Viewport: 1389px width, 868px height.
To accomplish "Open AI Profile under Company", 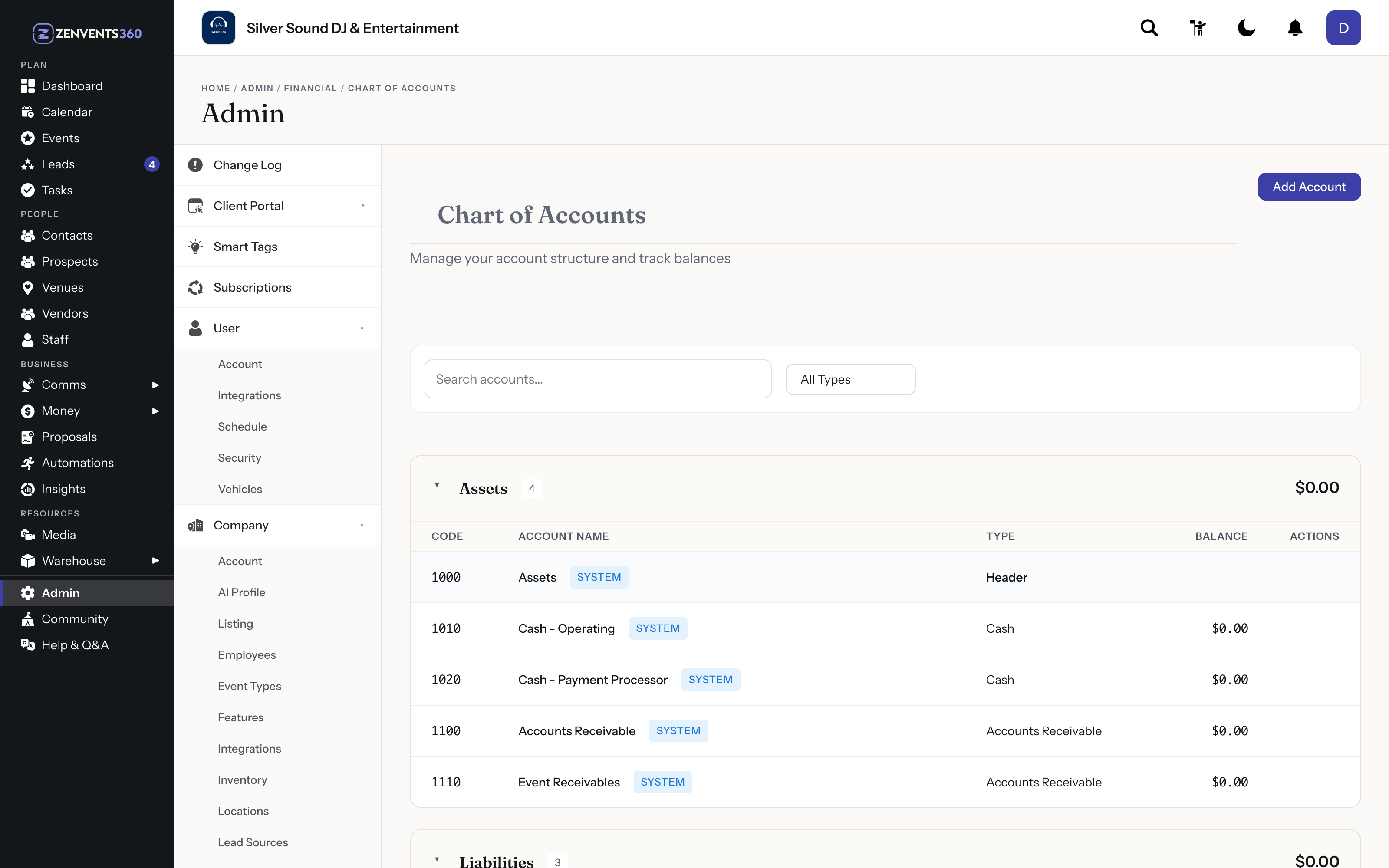I will pos(241,592).
